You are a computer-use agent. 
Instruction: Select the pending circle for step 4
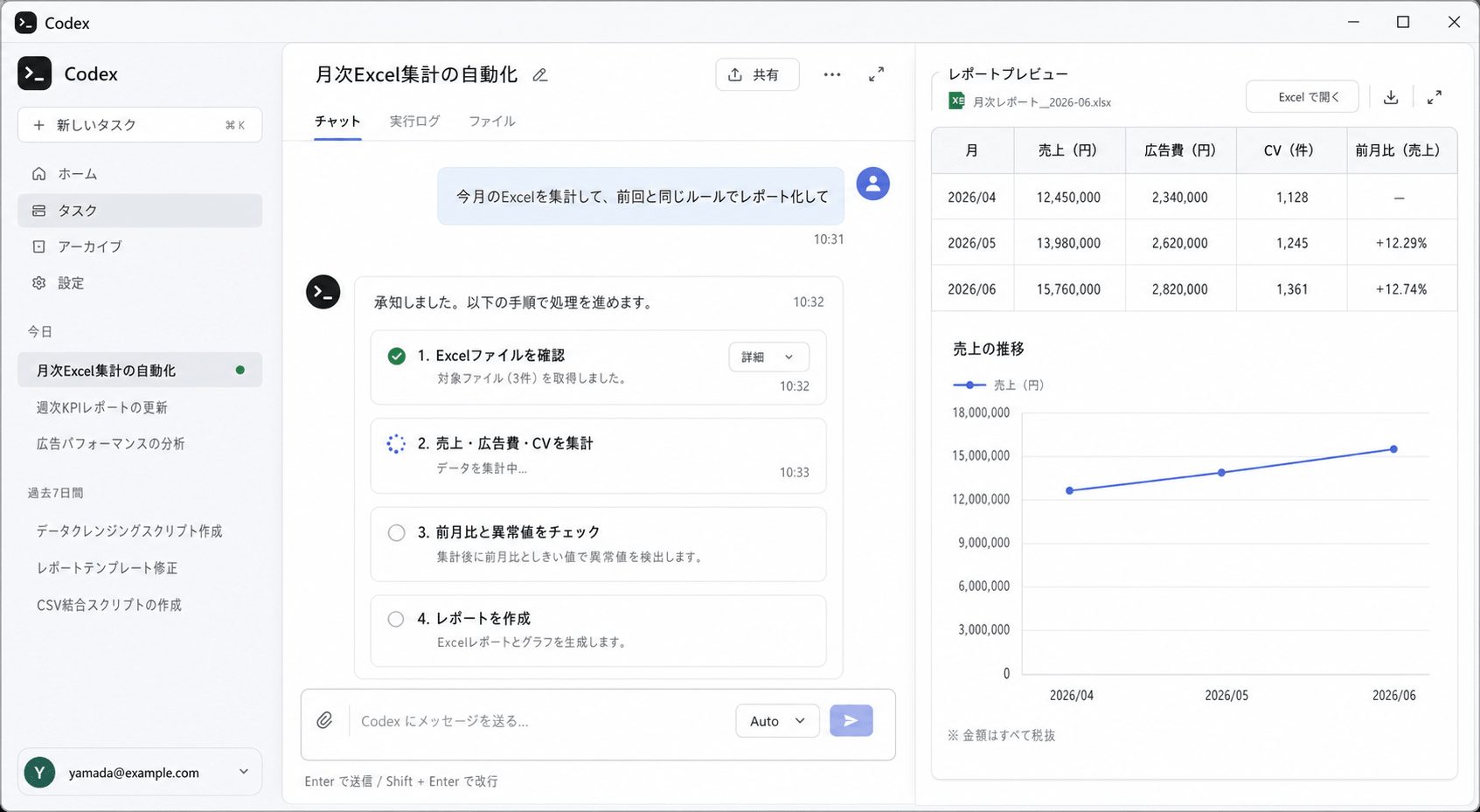pyautogui.click(x=396, y=619)
